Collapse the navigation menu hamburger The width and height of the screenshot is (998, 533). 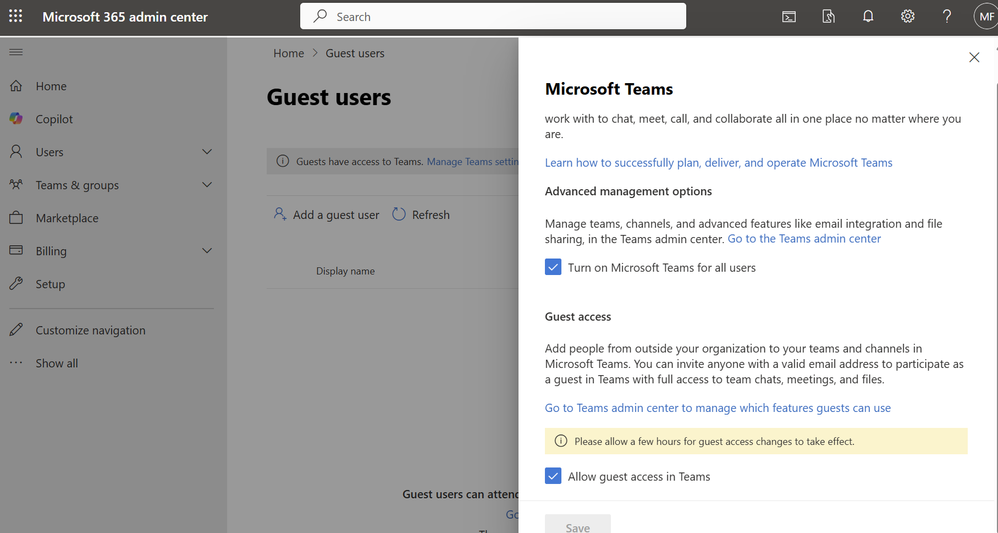15,52
